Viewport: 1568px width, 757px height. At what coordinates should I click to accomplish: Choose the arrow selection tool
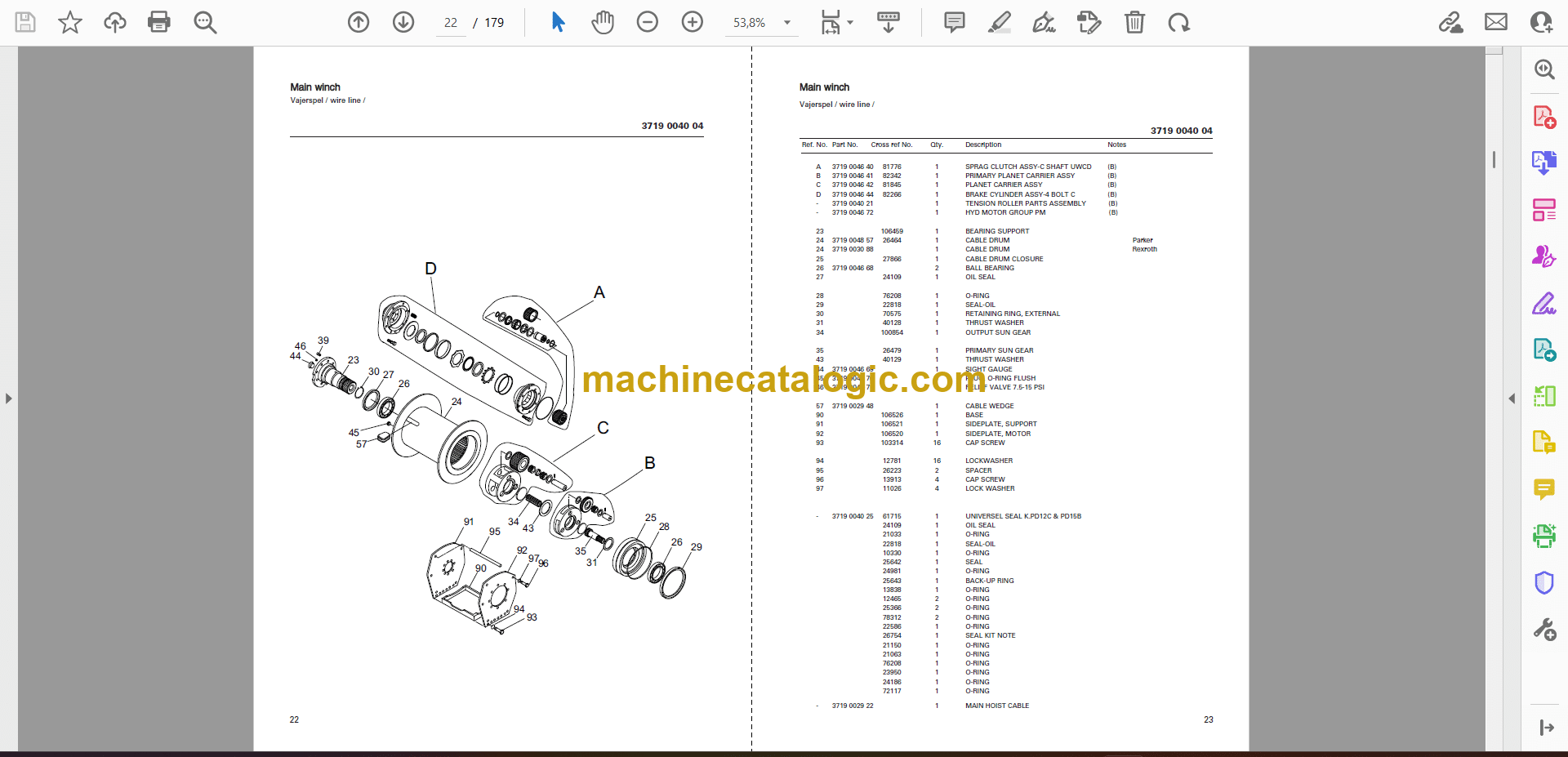tap(558, 22)
